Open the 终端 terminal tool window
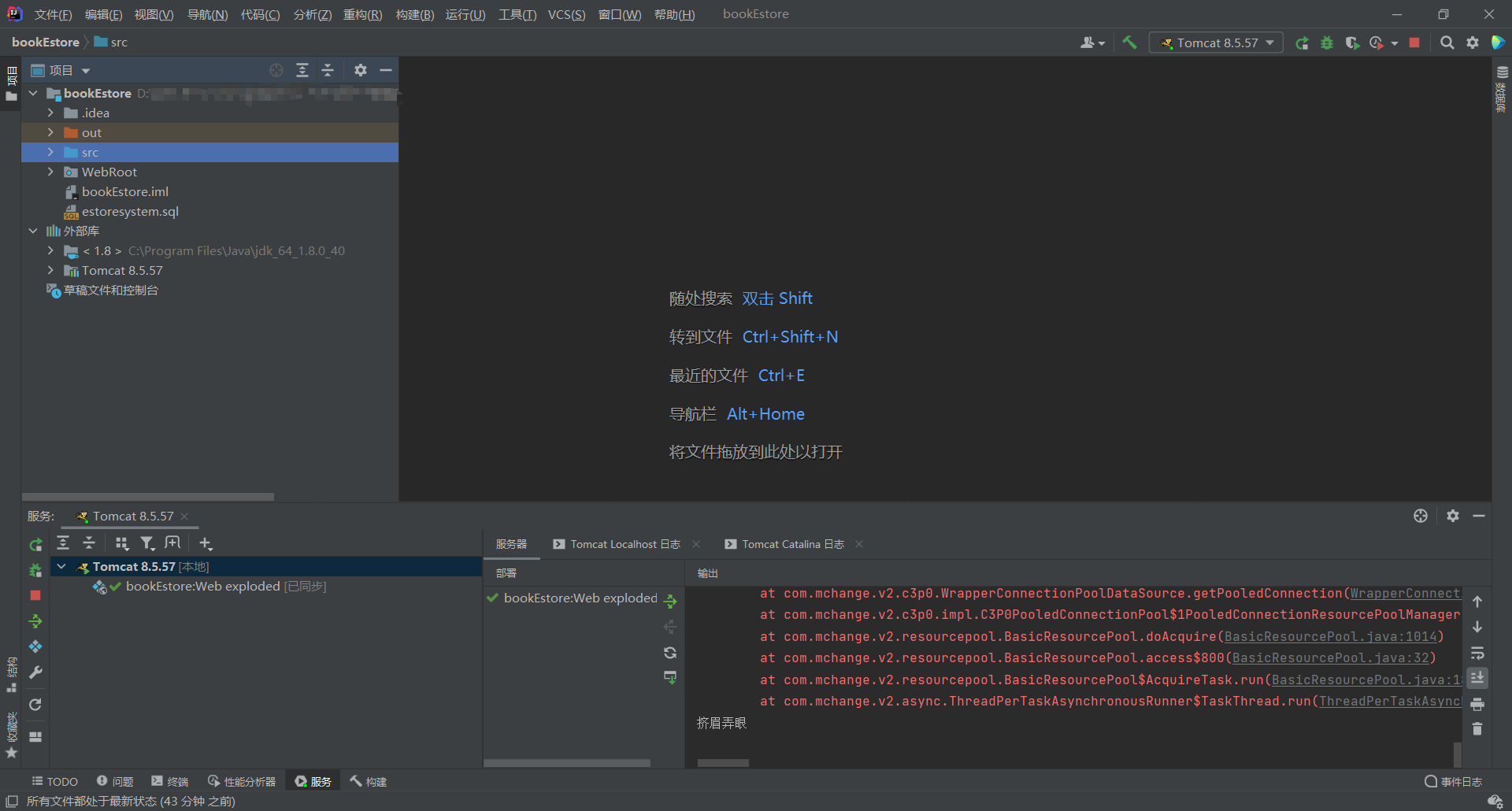 169,781
